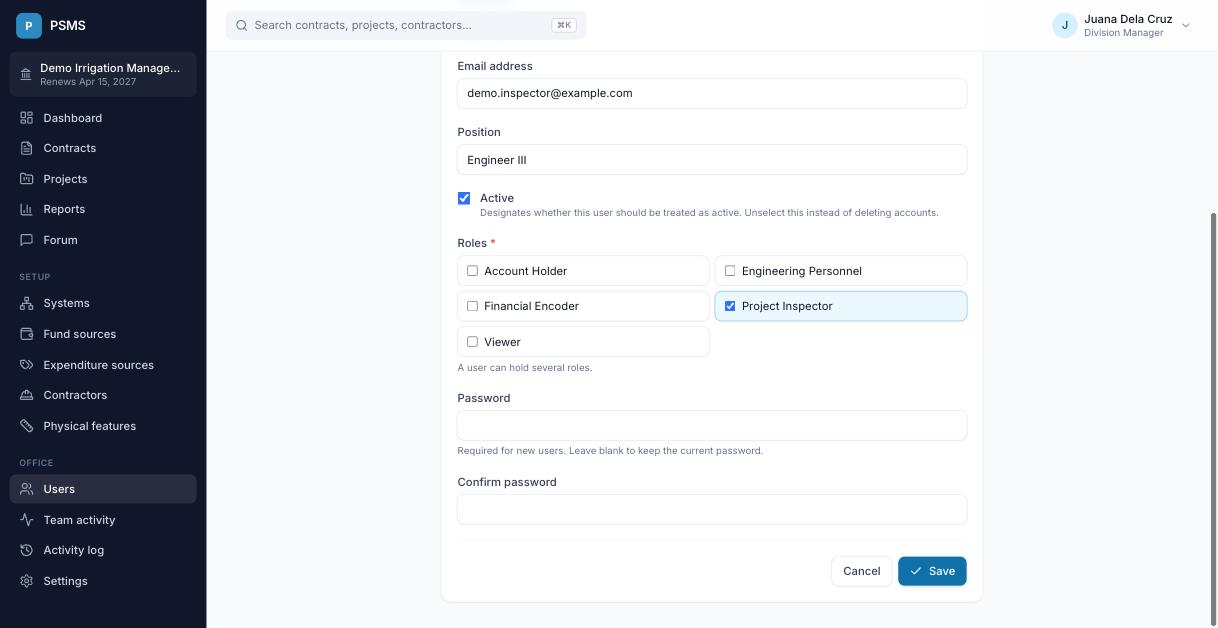Open Physical features
The image size is (1218, 628).
(103, 426)
